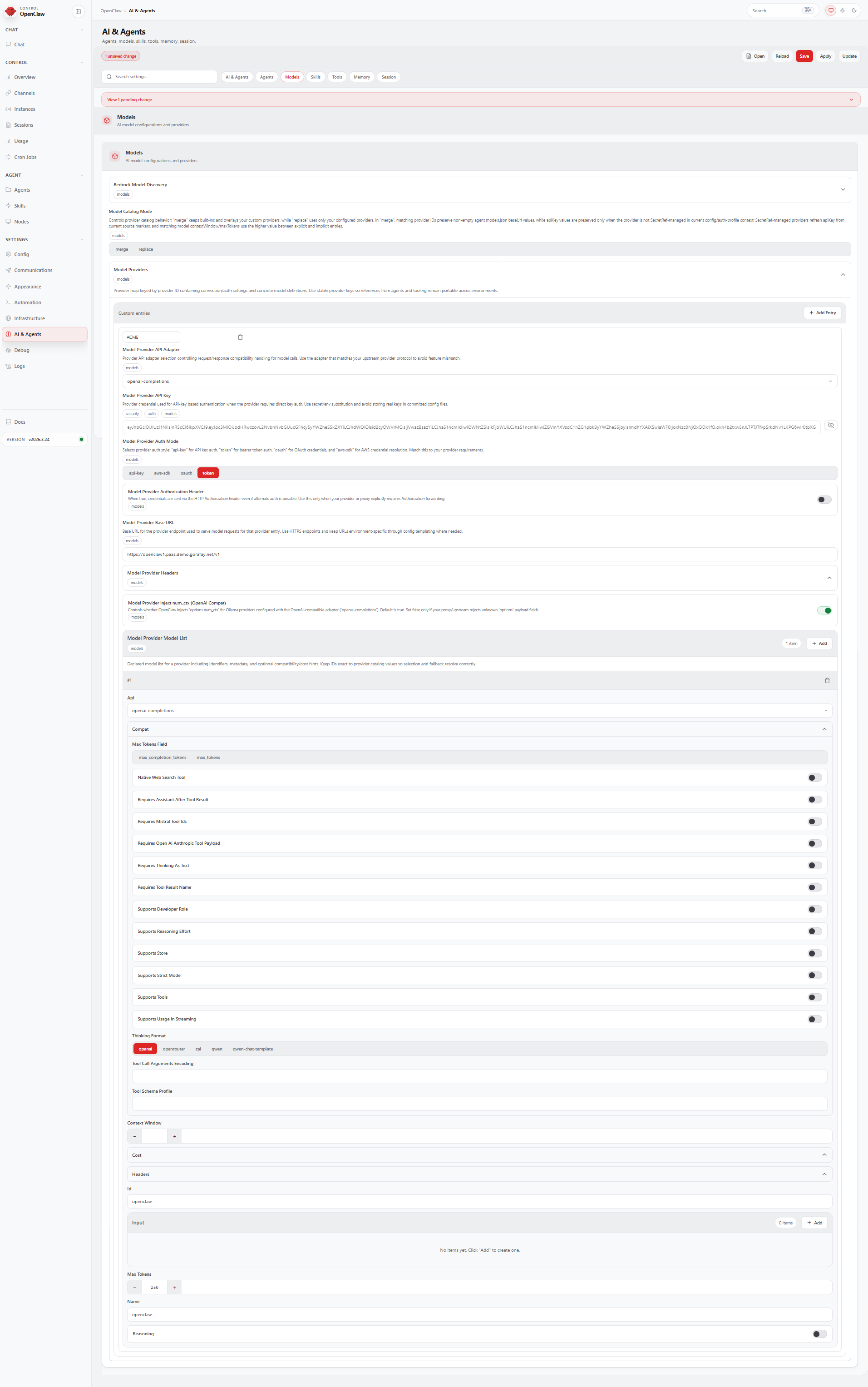Enable Model Provider Authorization Header toggle
This screenshot has width=868, height=1387.
pos(824,500)
